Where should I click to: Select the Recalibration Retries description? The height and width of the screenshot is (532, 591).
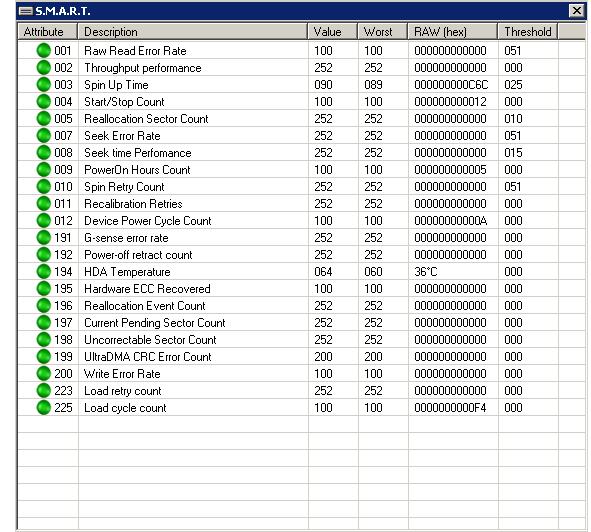(133, 204)
